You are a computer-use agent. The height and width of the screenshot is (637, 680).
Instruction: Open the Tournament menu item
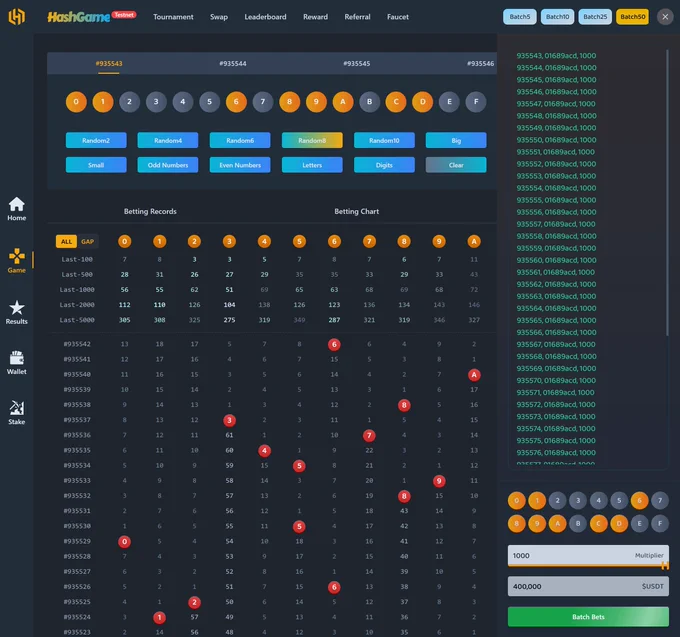[x=173, y=17]
